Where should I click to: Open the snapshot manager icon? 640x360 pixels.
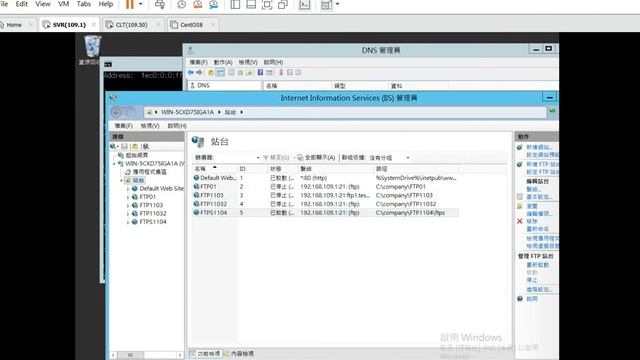(x=213, y=4)
